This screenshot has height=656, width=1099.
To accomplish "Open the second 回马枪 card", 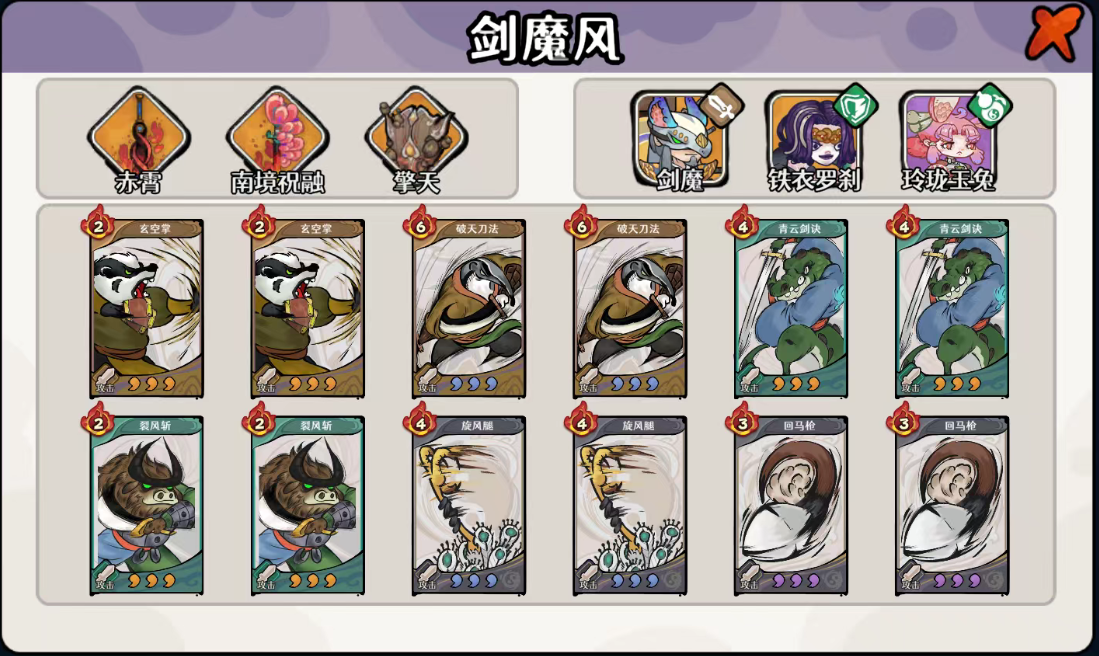I will 953,505.
